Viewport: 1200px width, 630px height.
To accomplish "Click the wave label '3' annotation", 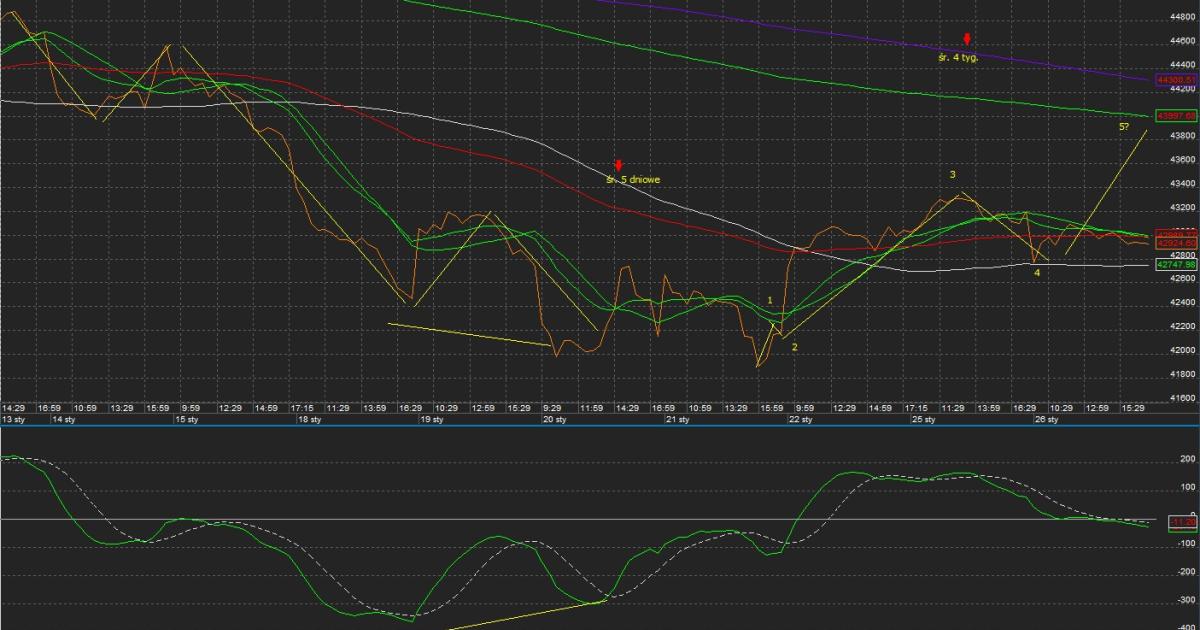I will (x=953, y=175).
